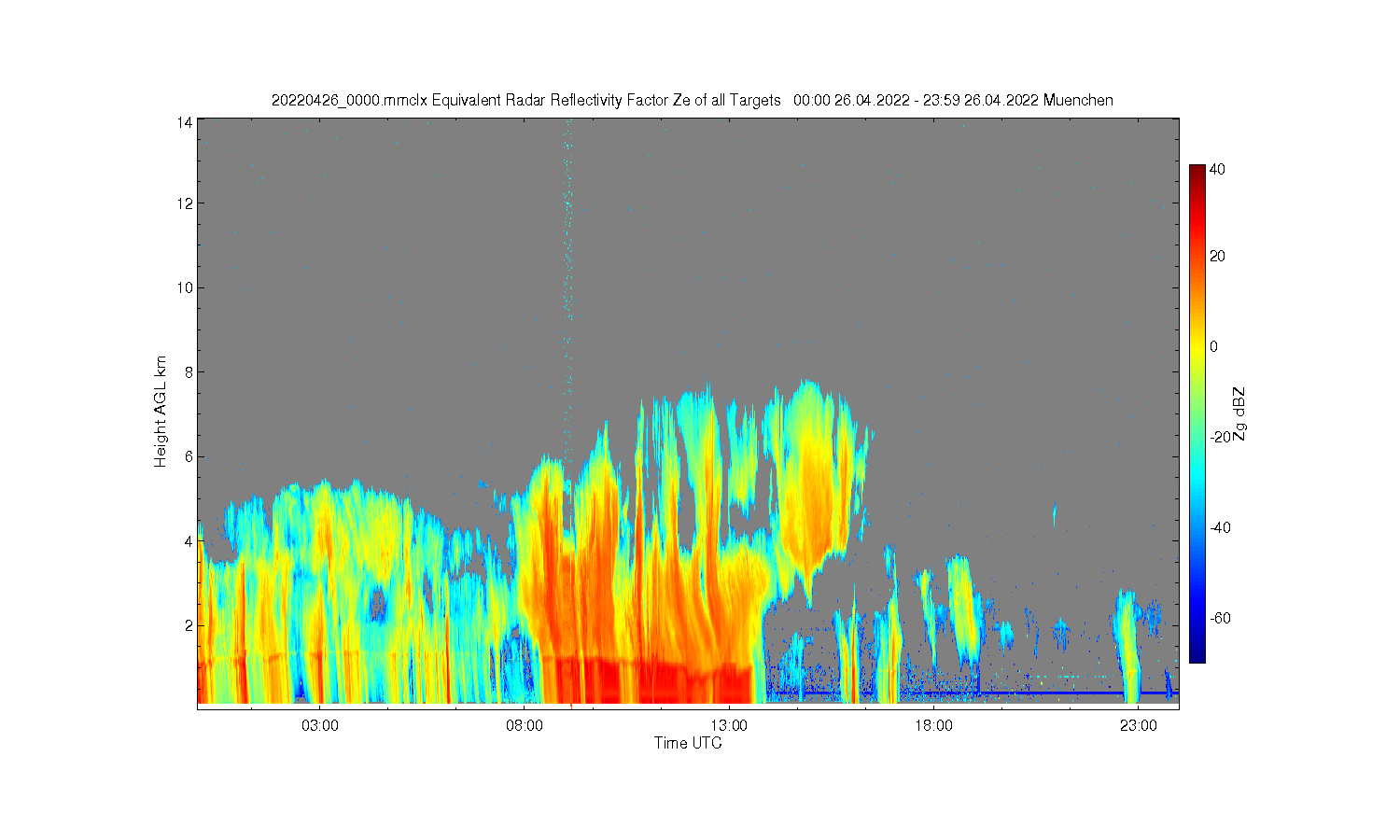Click the colorbar gradient scale

pyautogui.click(x=1197, y=413)
